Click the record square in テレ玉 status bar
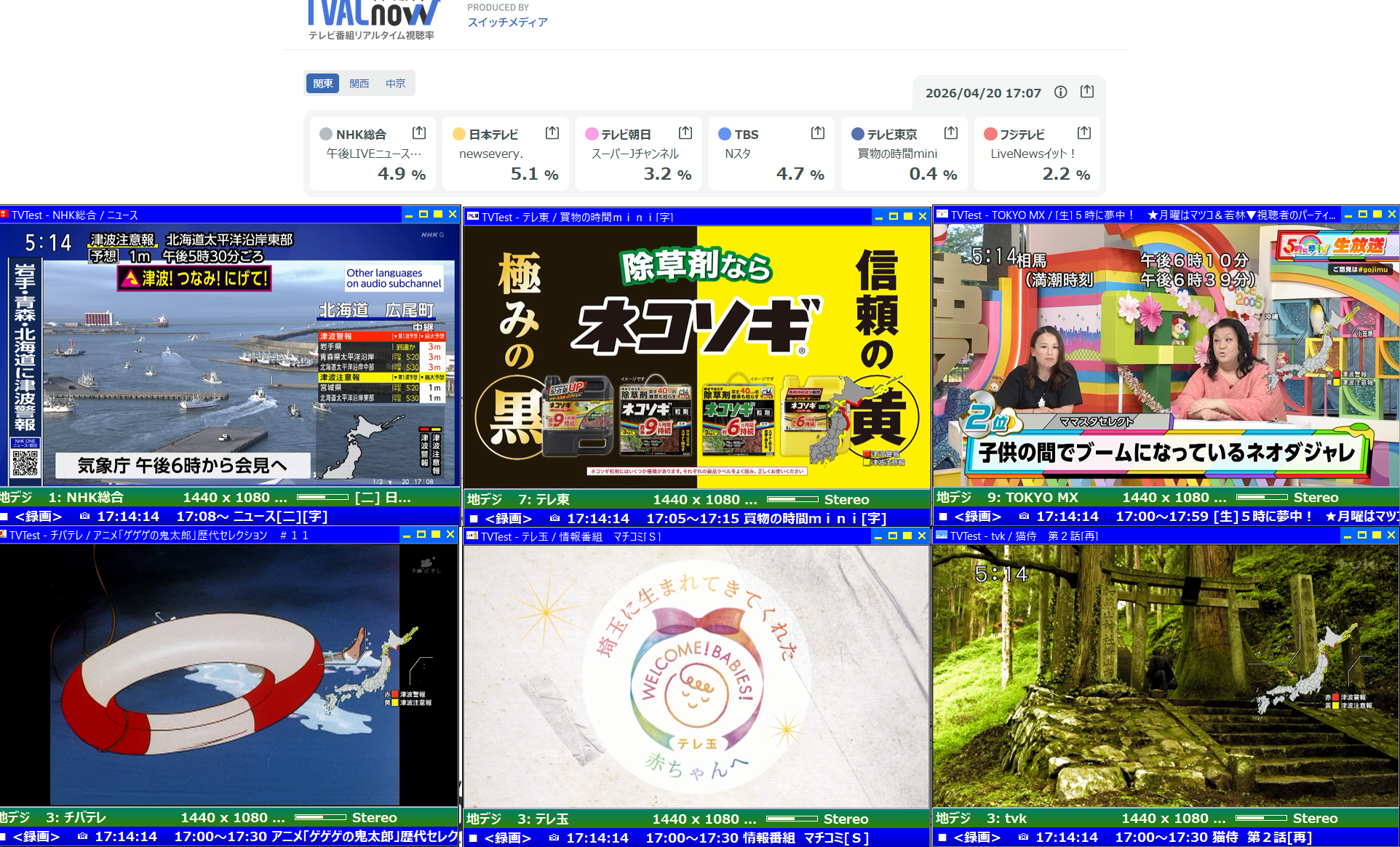Viewport: 1400px width, 847px height. (x=473, y=838)
